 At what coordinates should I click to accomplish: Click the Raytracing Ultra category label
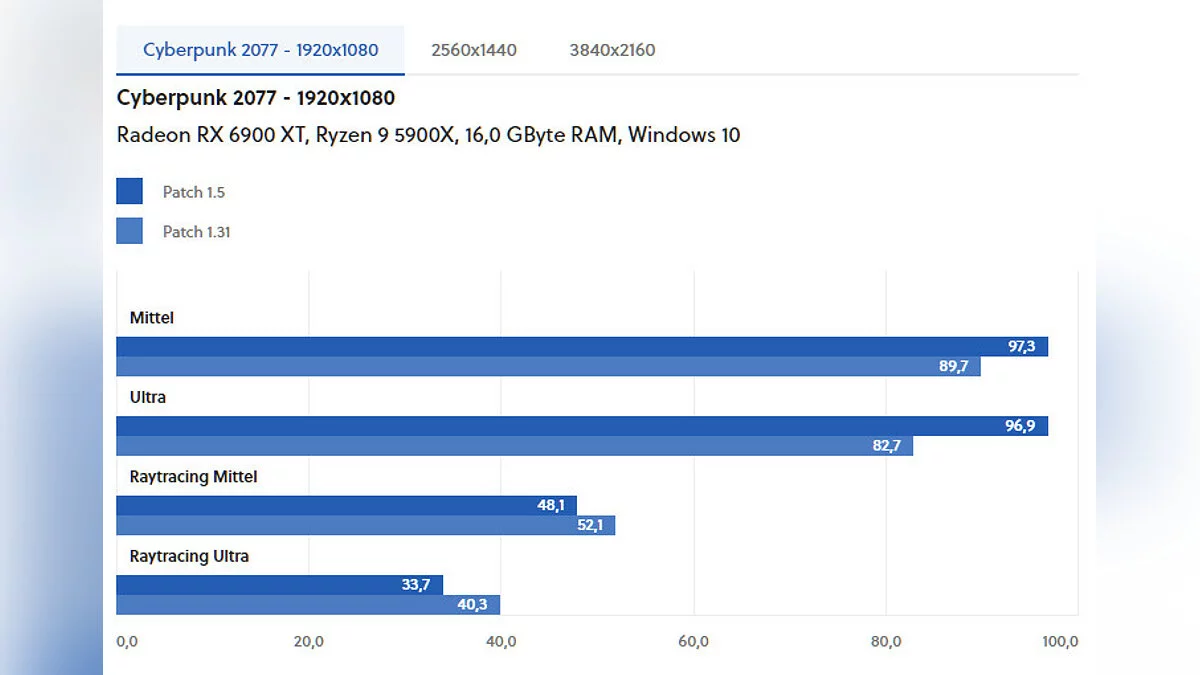(190, 556)
